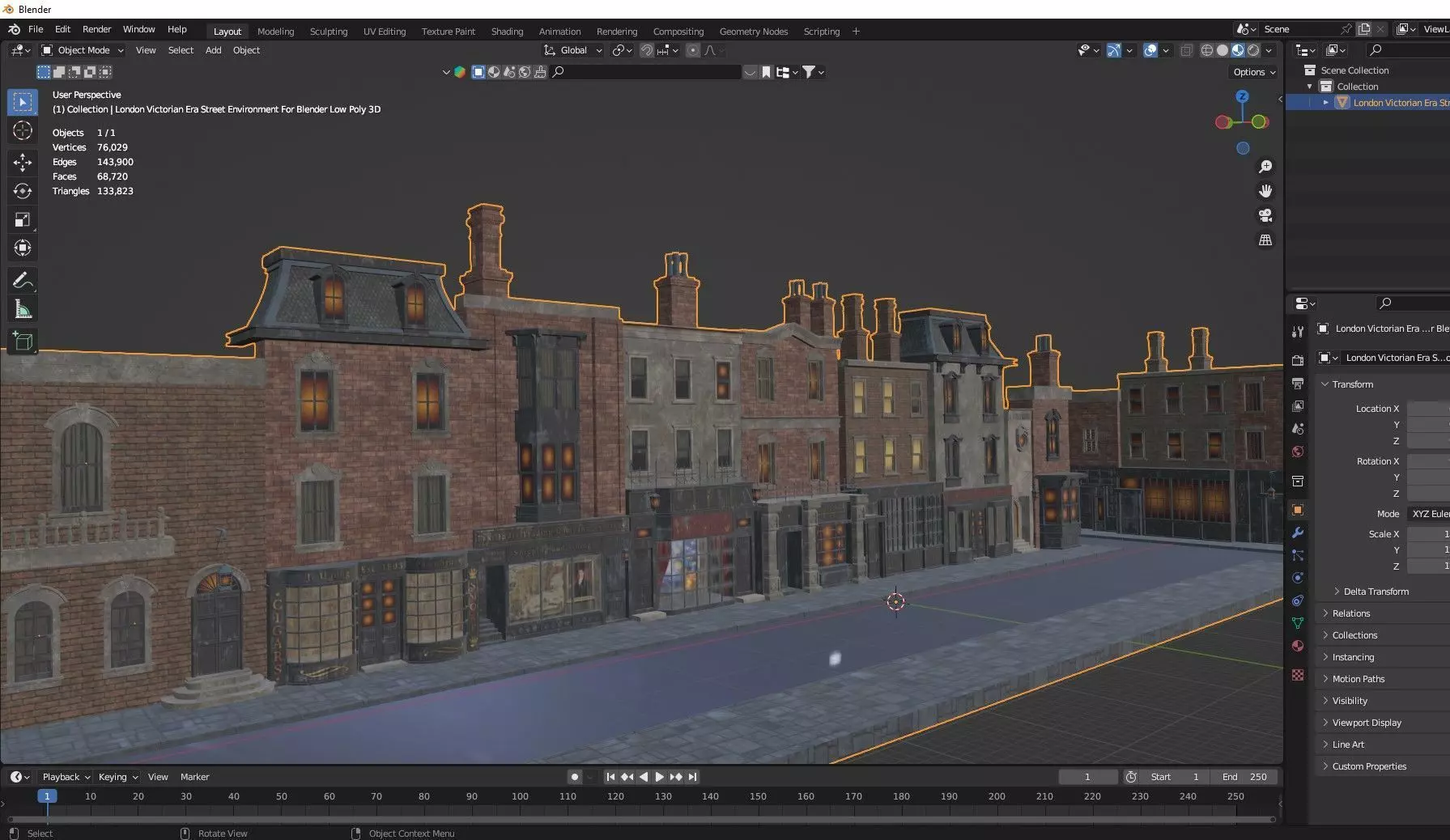Image resolution: width=1450 pixels, height=840 pixels.
Task: Open the viewport Add menu
Action: pyautogui.click(x=213, y=50)
